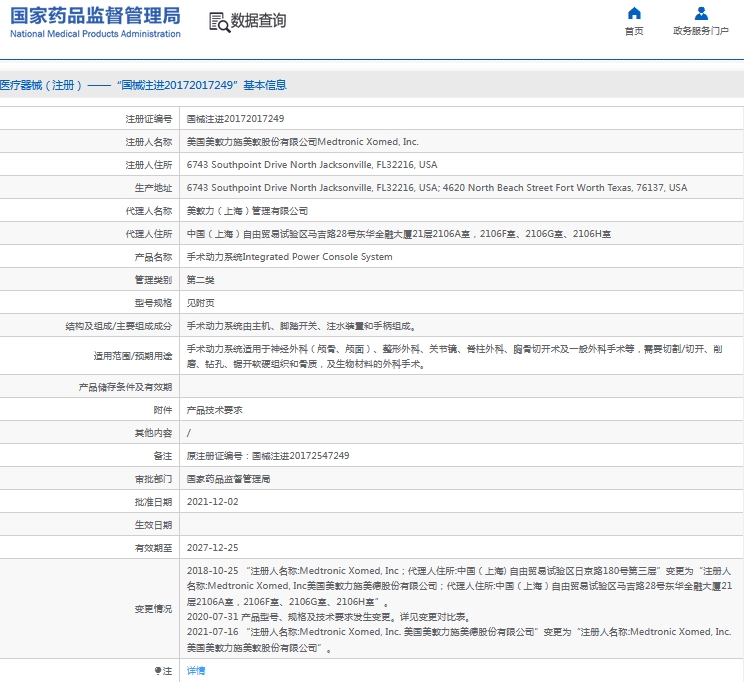The width and height of the screenshot is (744, 682).
Task: Click the 代理人住所 row label
Action: tap(149, 234)
